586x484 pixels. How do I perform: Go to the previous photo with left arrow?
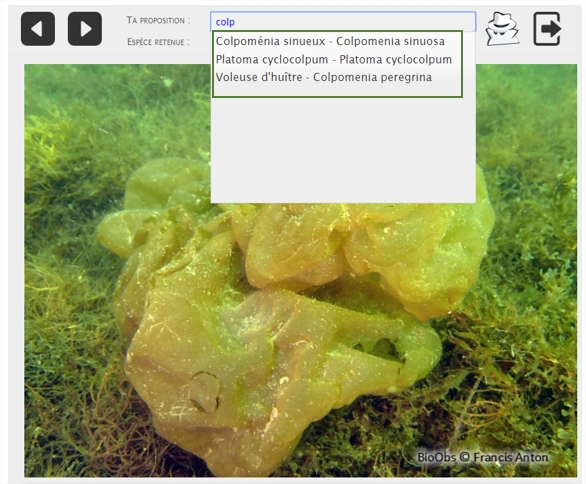coord(38,29)
